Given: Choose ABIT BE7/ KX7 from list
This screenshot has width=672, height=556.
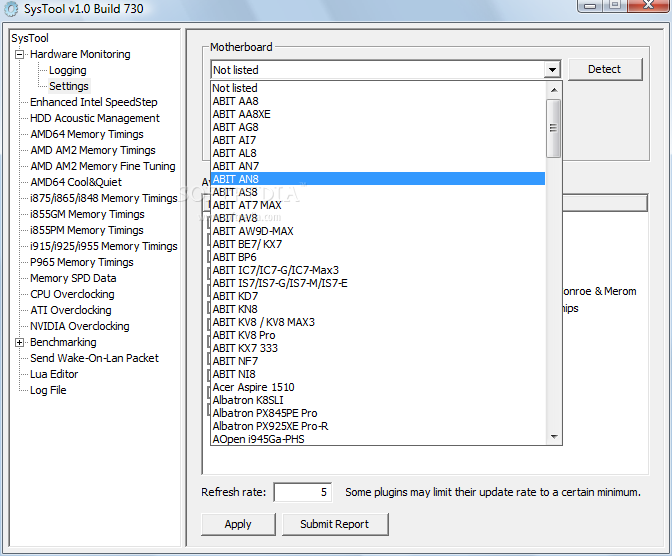Looking at the screenshot, I should pyautogui.click(x=378, y=244).
